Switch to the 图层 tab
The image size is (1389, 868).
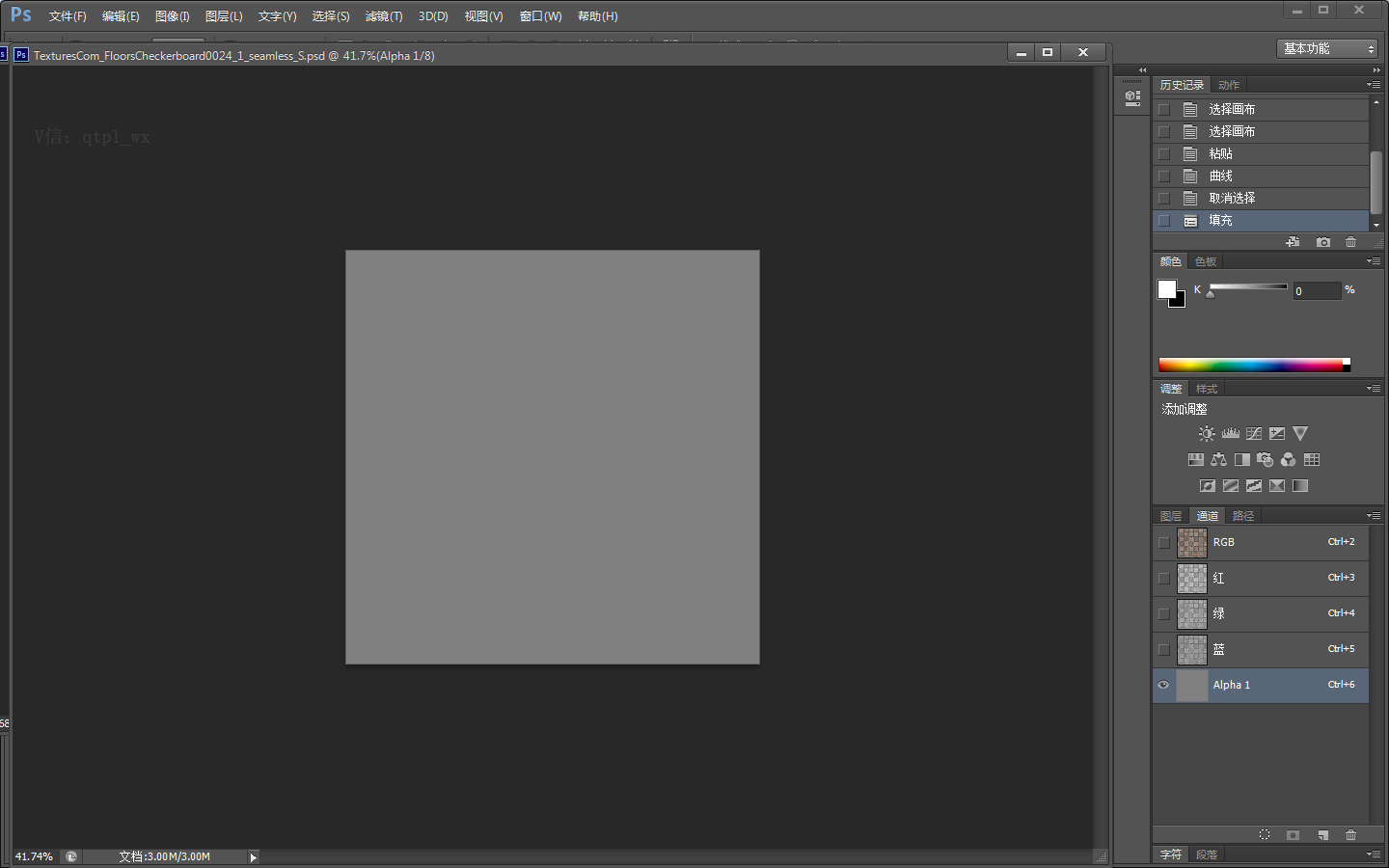click(x=1171, y=516)
